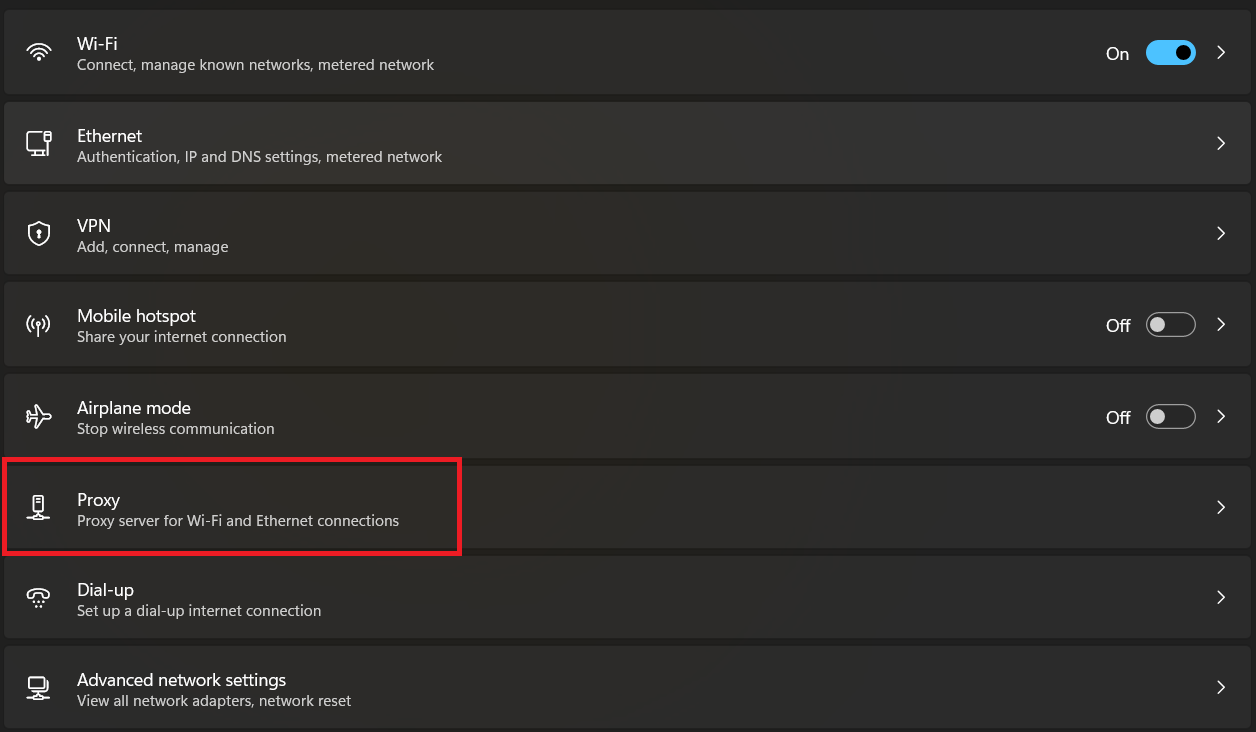Select the Proxy settings entry
This screenshot has width=1256, height=732.
click(98, 500)
